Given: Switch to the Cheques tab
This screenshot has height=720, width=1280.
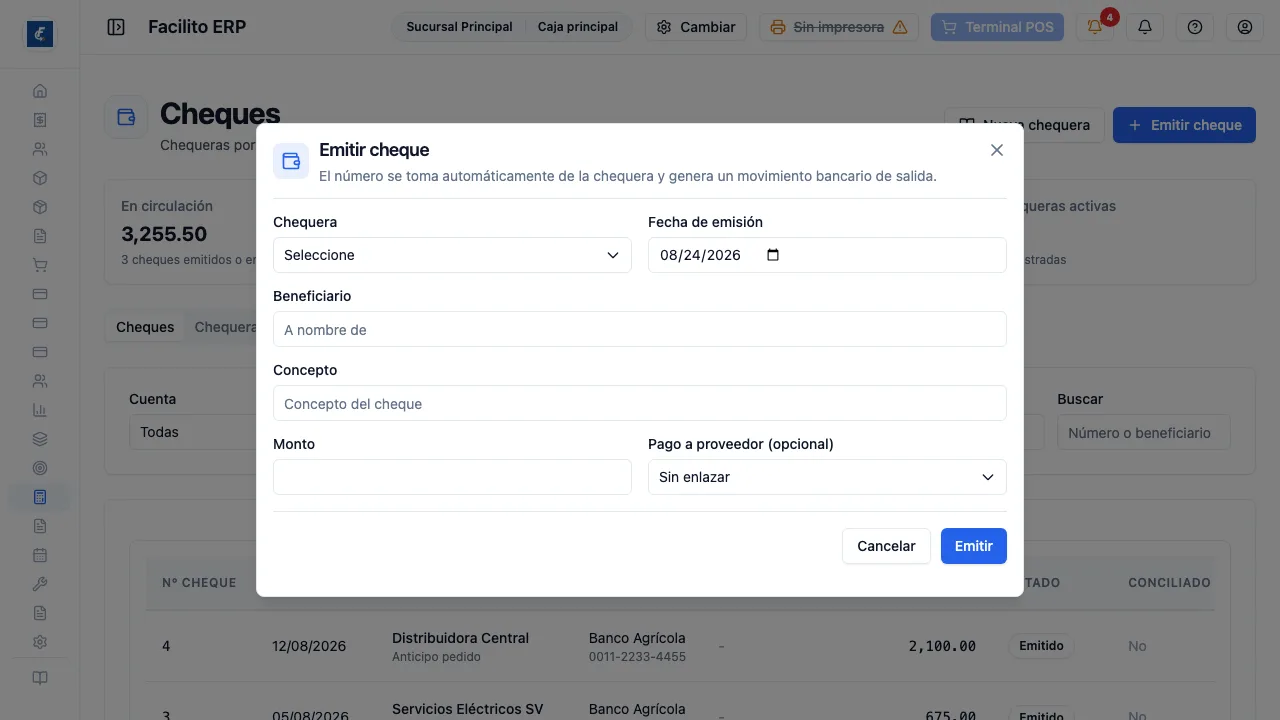Looking at the screenshot, I should point(145,327).
